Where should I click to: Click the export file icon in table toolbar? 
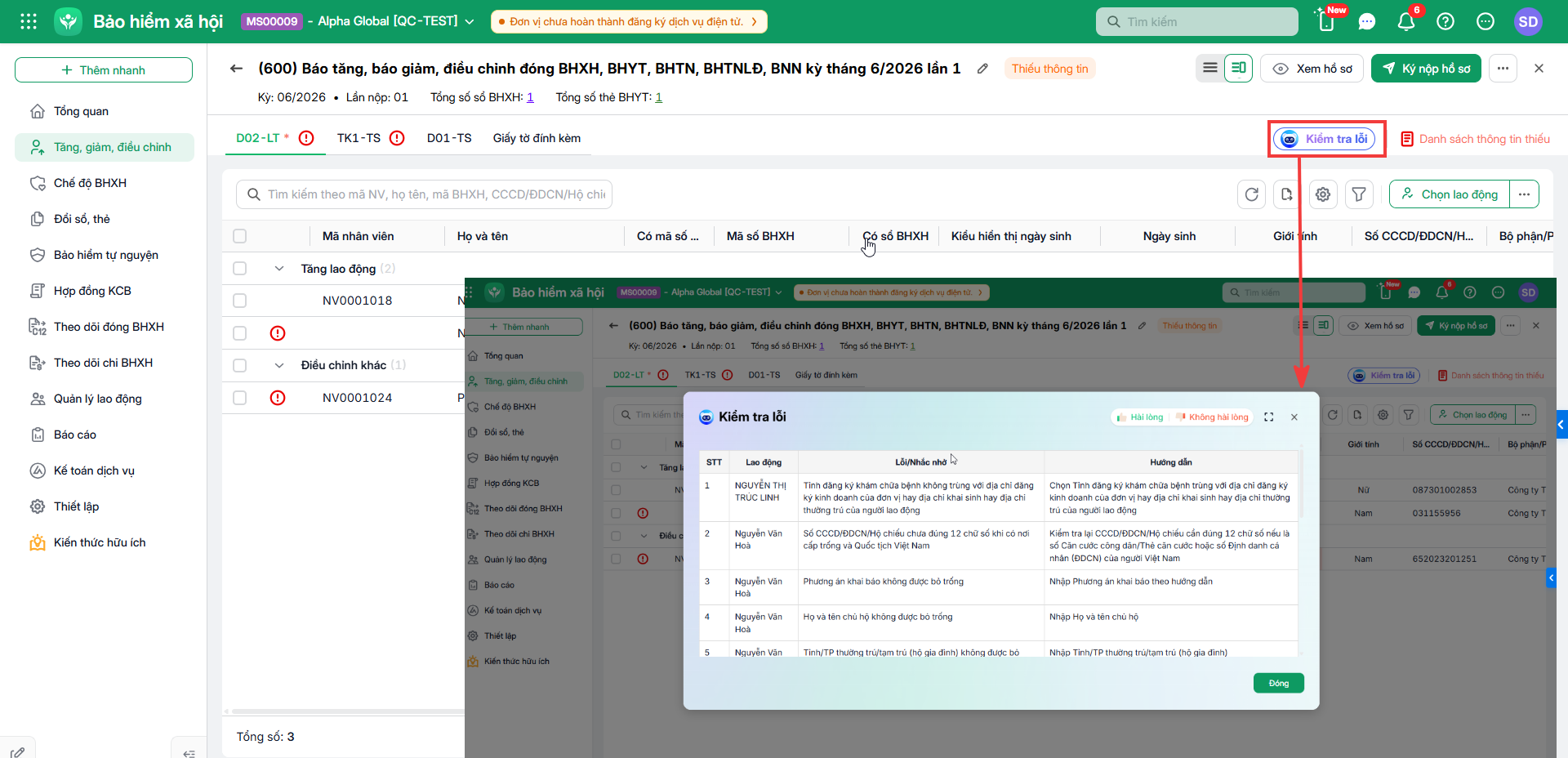click(x=1287, y=194)
